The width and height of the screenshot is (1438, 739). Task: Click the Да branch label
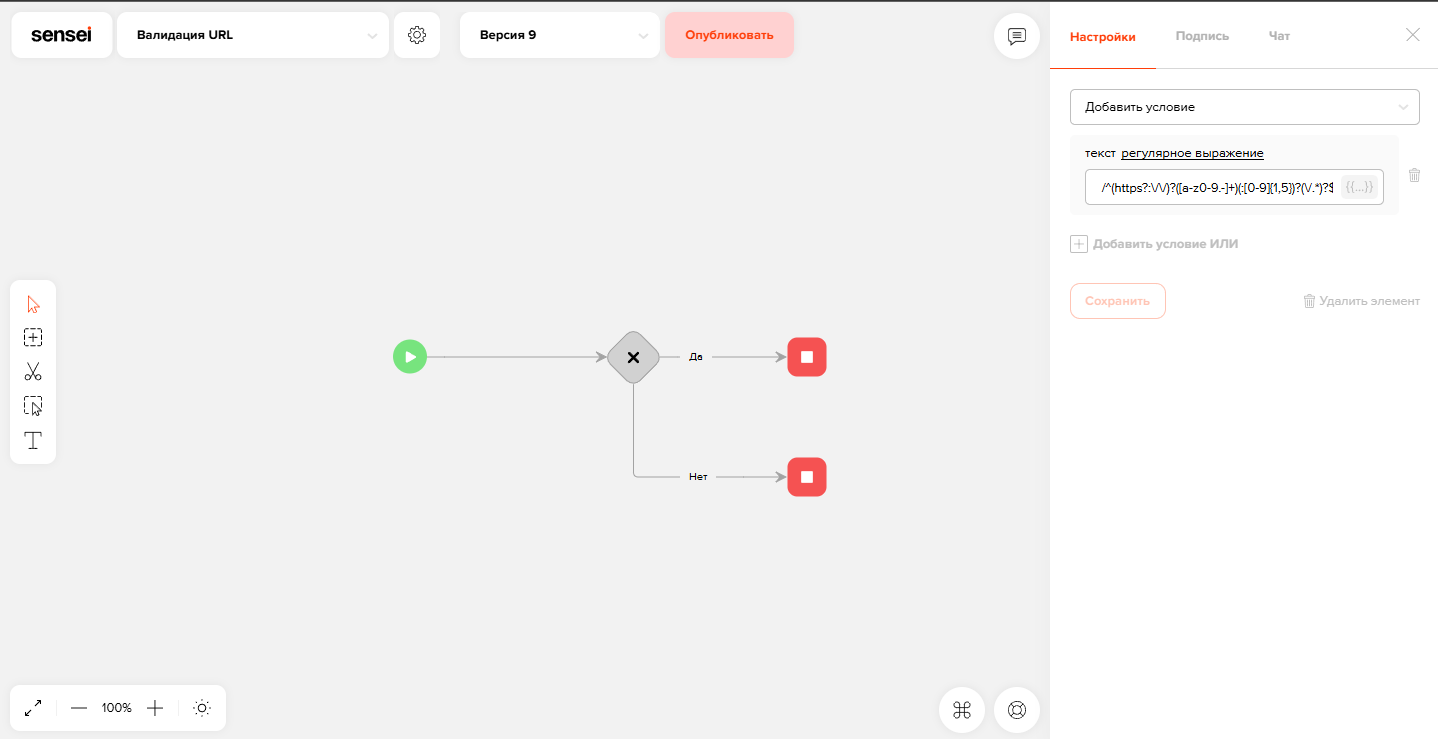pyautogui.click(x=696, y=357)
